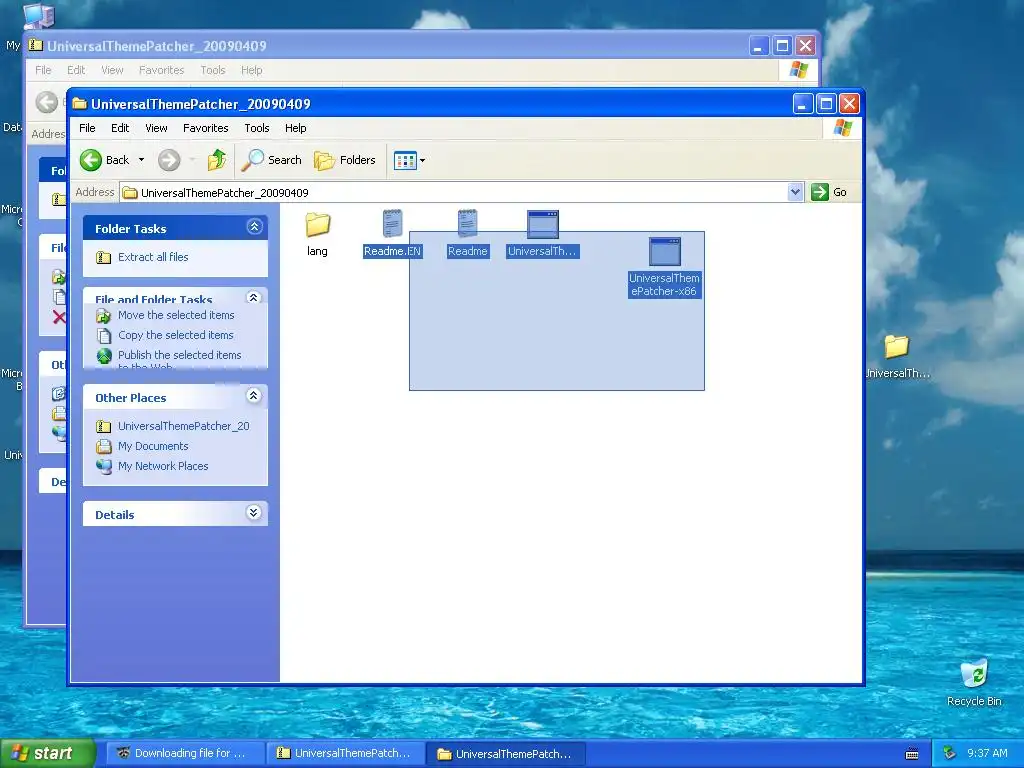The height and width of the screenshot is (768, 1024).
Task: Open Help menu in background window
Action: pyautogui.click(x=251, y=70)
